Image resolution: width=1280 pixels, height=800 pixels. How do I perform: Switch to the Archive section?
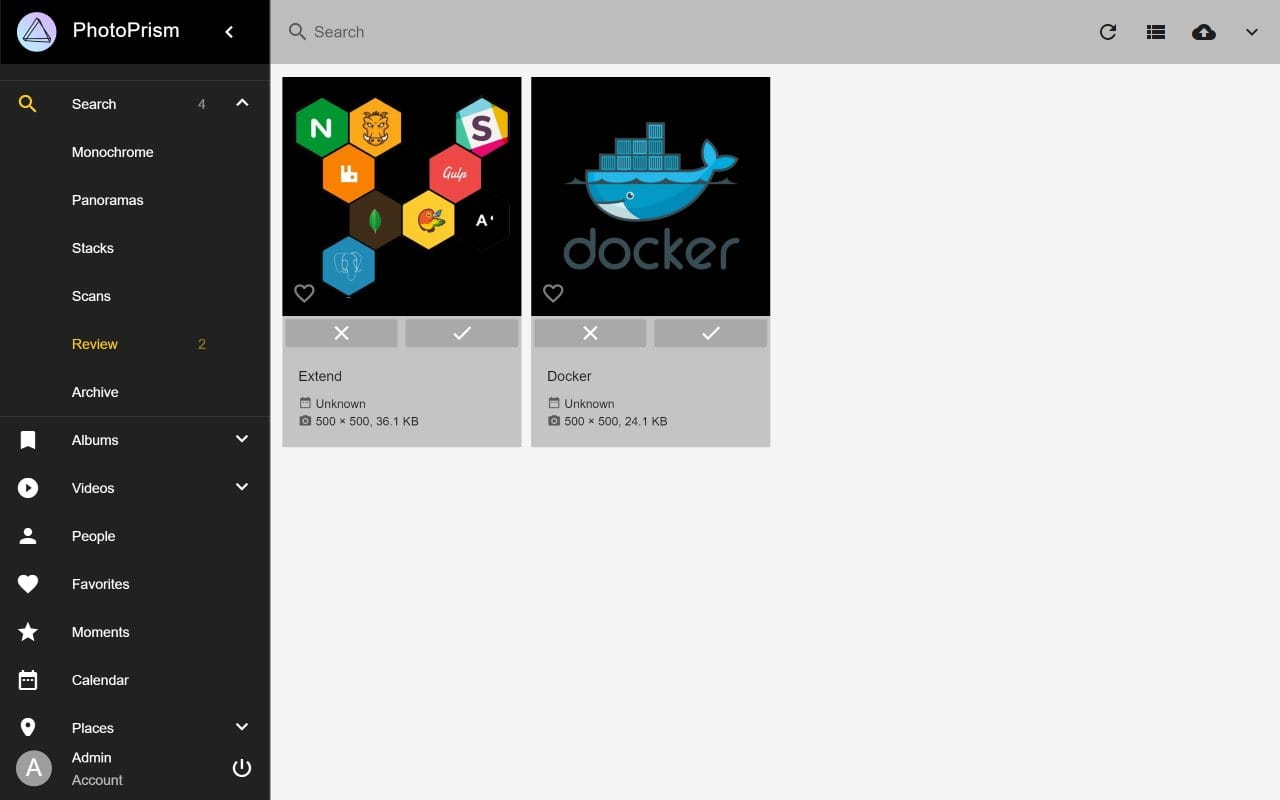(95, 392)
